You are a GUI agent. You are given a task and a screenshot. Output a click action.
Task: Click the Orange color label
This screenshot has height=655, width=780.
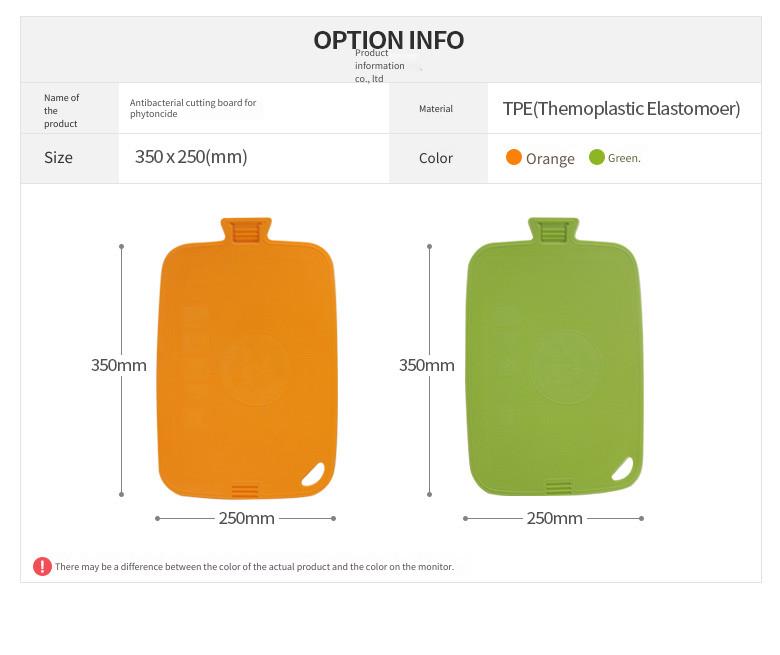pyautogui.click(x=550, y=159)
